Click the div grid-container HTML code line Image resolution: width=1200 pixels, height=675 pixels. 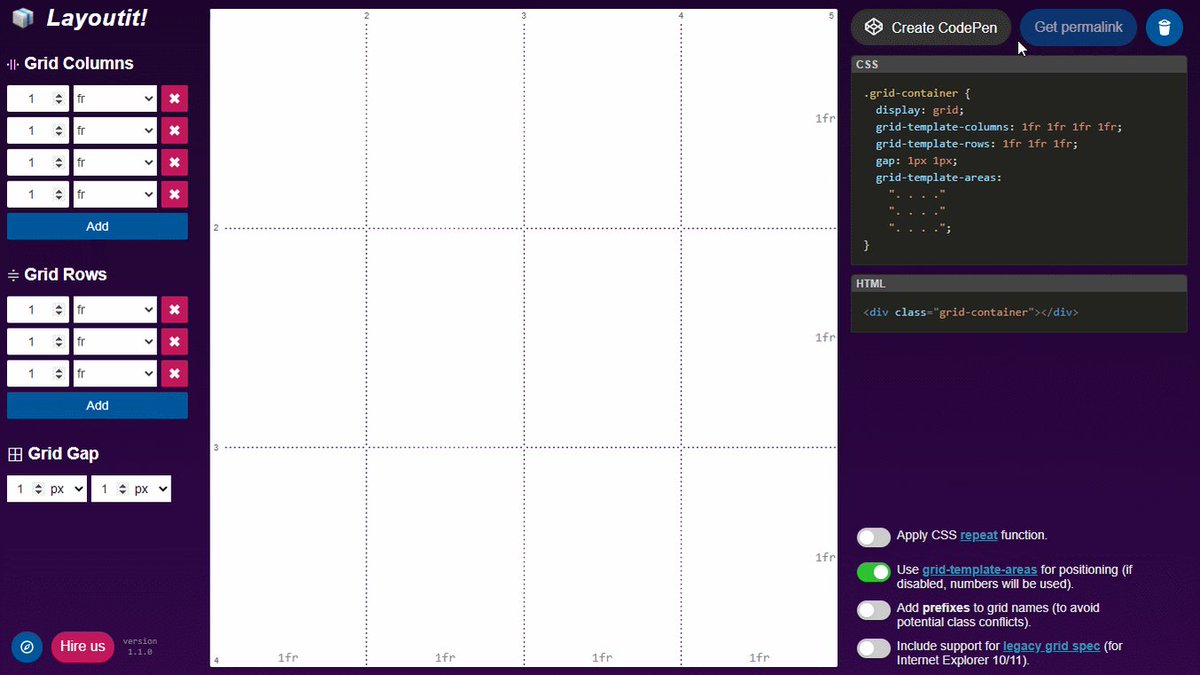pos(970,312)
